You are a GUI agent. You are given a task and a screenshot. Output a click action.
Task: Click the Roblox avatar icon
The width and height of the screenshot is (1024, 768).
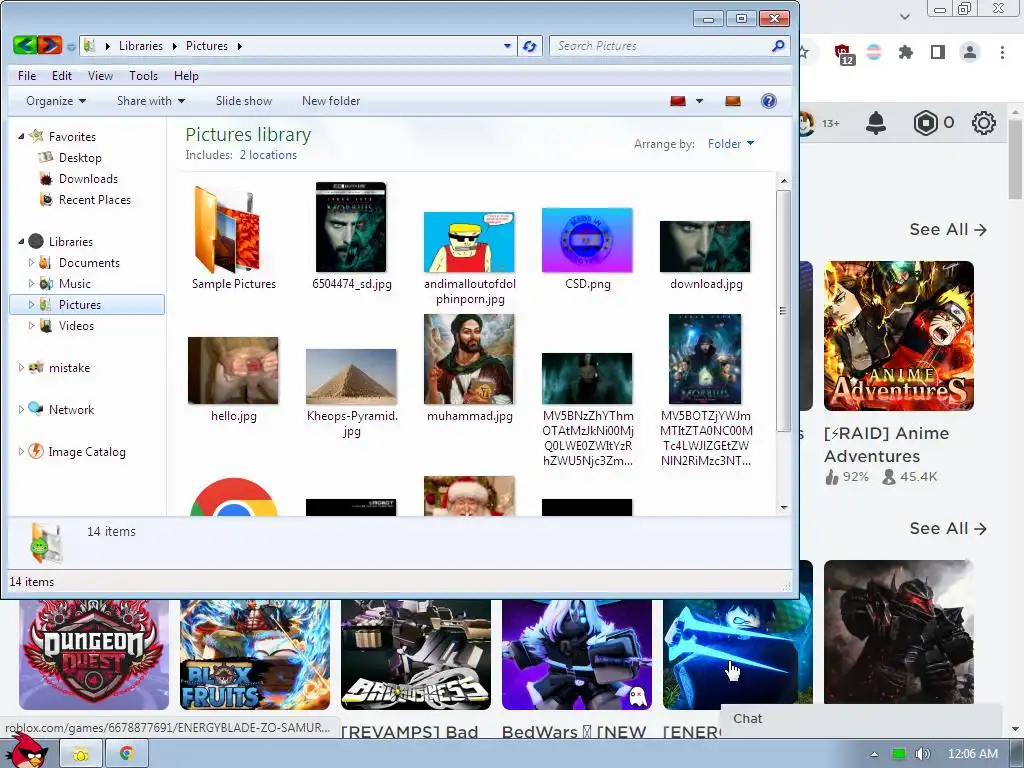coord(808,123)
